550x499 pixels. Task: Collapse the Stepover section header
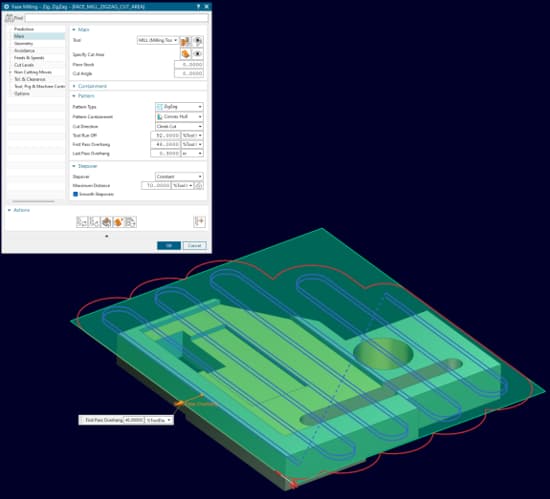[x=85, y=166]
